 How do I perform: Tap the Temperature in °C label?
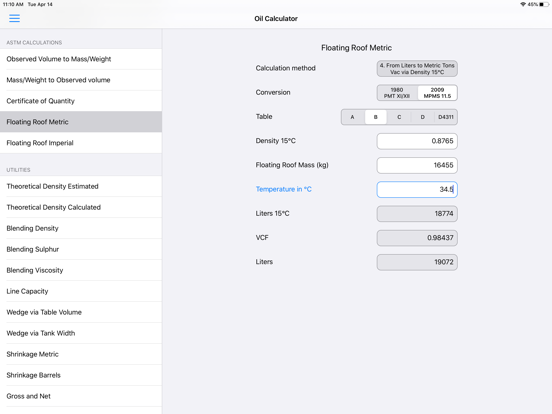[x=284, y=189]
